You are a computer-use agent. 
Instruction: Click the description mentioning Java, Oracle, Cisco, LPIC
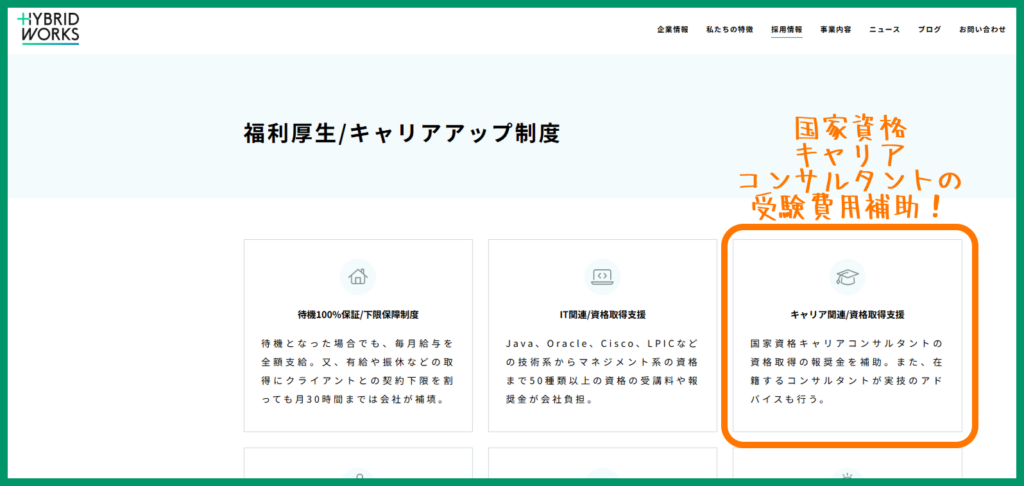[602, 371]
